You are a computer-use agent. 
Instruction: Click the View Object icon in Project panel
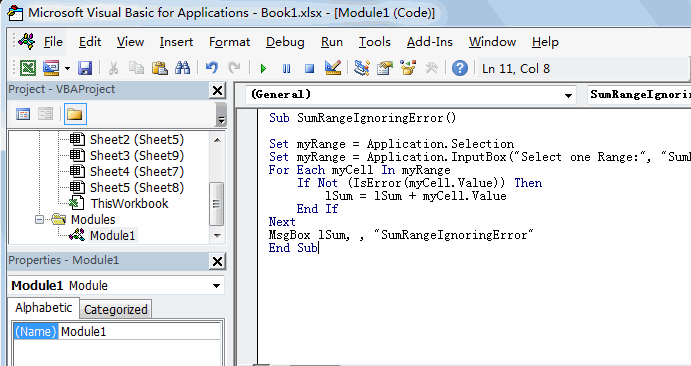click(x=45, y=115)
